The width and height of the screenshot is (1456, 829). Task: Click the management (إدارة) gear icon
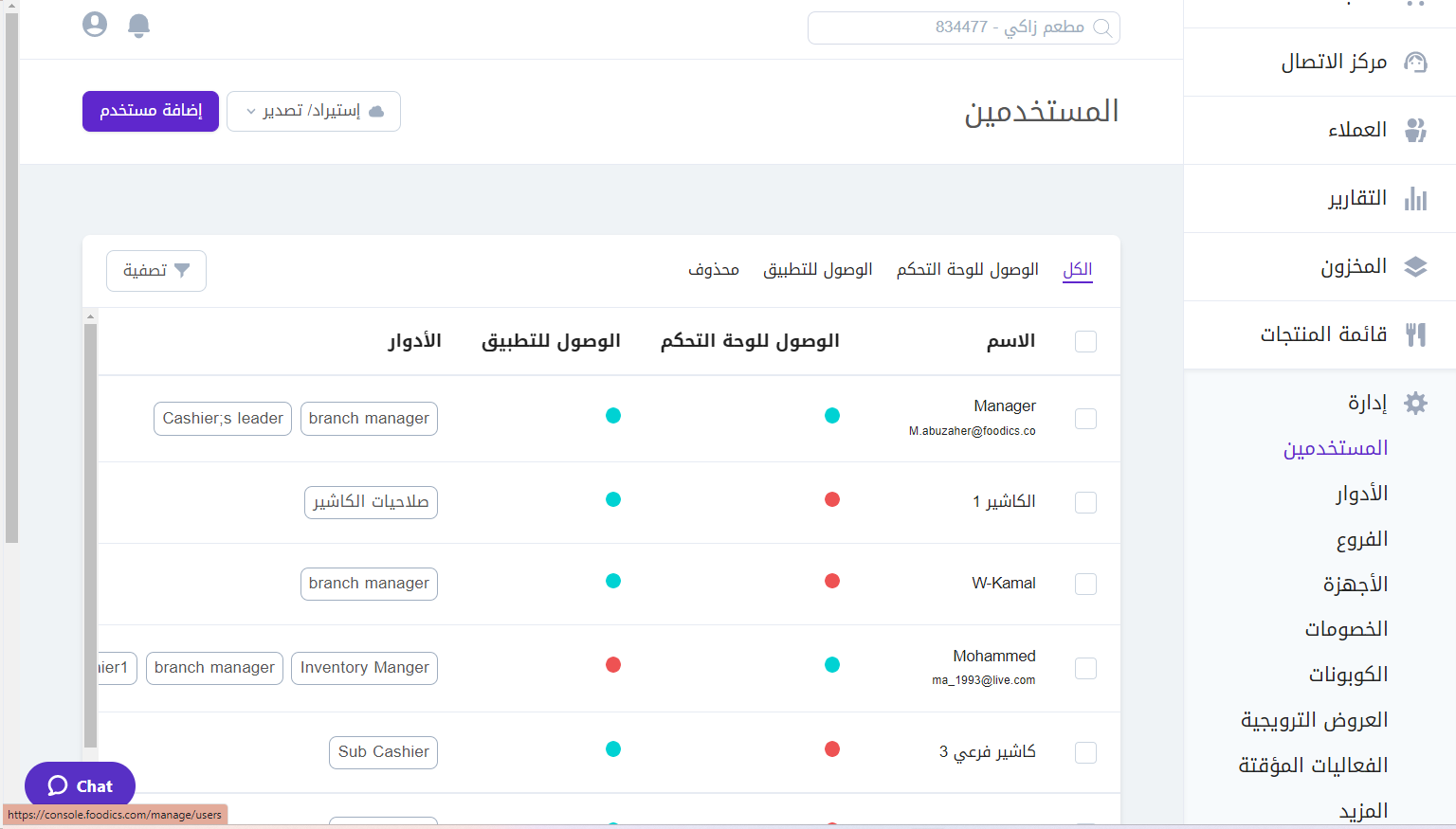pos(1416,403)
